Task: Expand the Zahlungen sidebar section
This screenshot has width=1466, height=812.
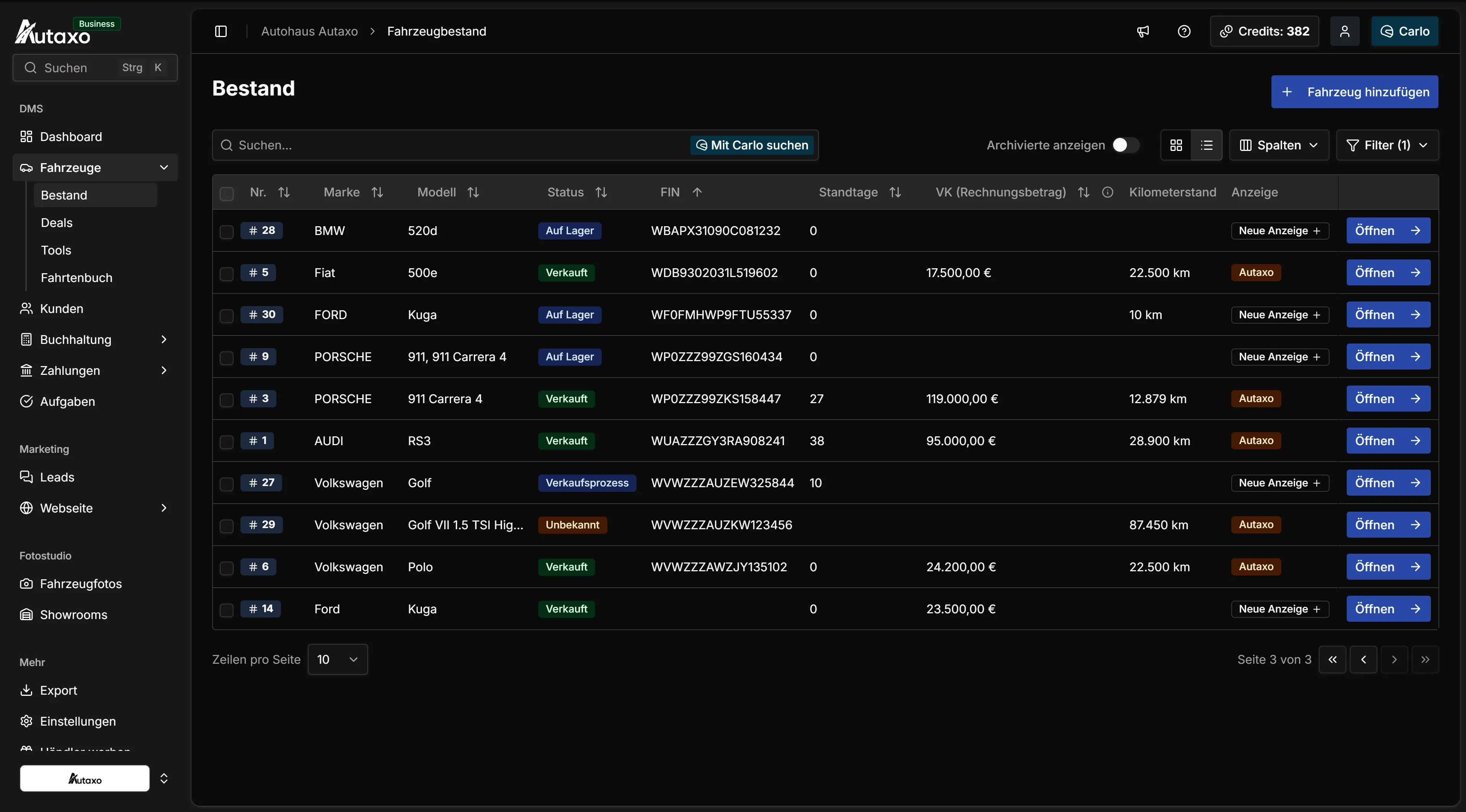Action: (94, 370)
